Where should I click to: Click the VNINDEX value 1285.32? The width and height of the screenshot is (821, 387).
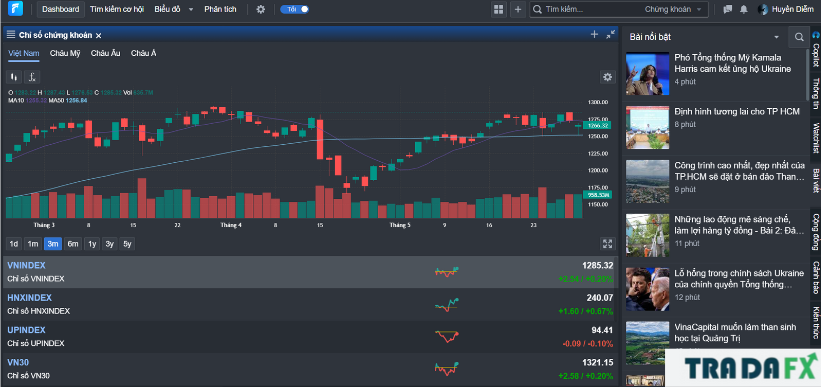(x=597, y=266)
